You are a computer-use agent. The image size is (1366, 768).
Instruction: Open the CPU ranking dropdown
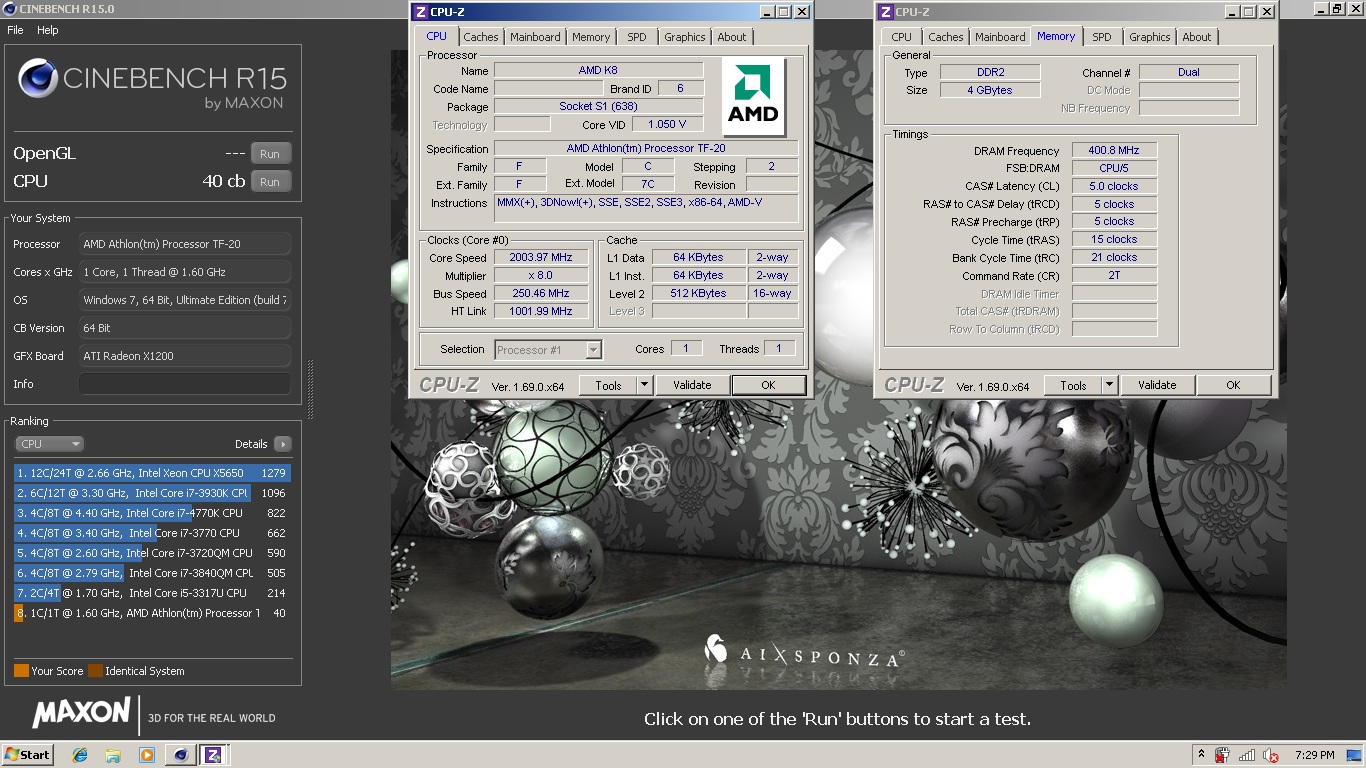tap(49, 444)
